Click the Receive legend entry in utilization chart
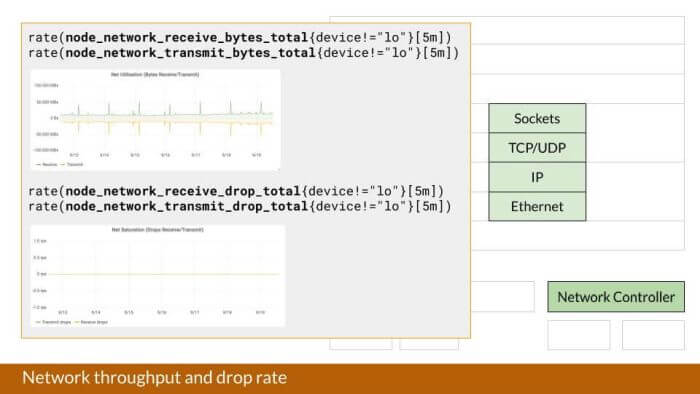700x394 pixels. pos(46,165)
